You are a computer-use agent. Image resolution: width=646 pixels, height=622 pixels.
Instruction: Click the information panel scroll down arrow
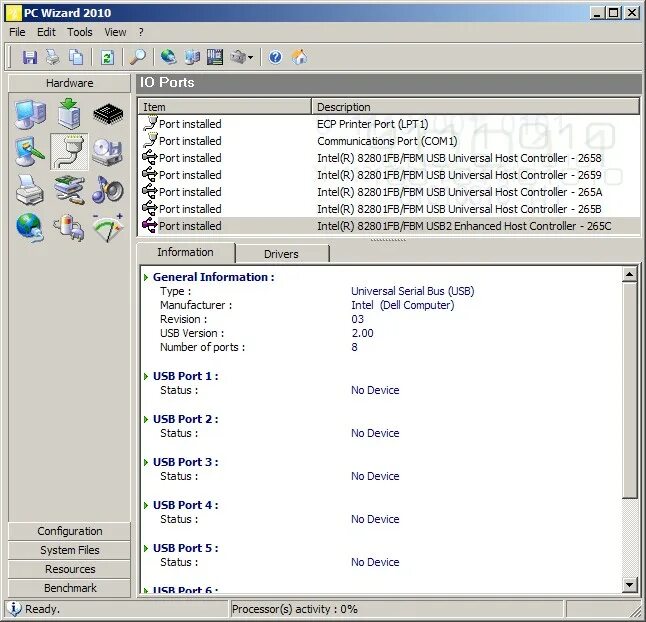coord(630,584)
